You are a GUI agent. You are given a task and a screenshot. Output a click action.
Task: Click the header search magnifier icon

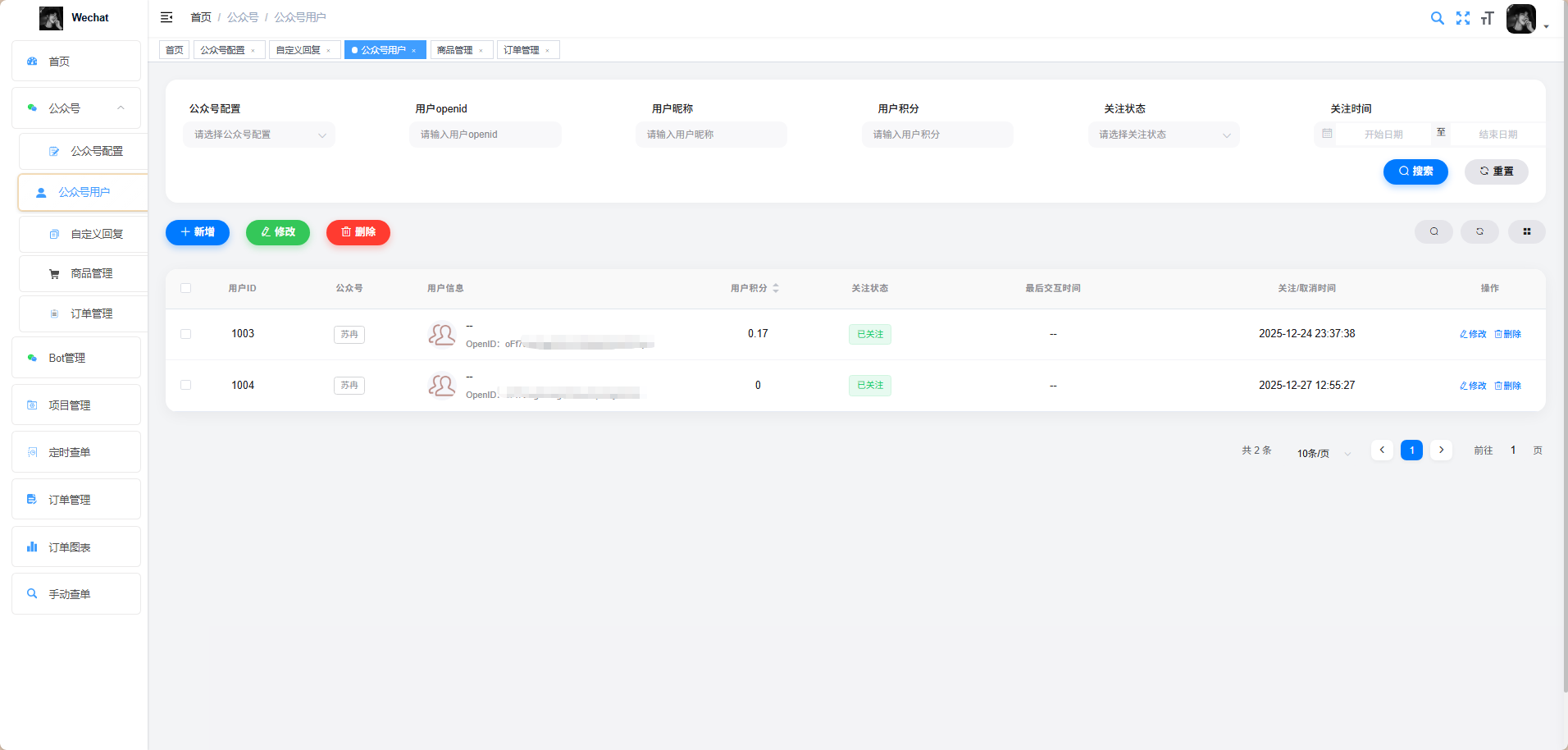(x=1437, y=18)
